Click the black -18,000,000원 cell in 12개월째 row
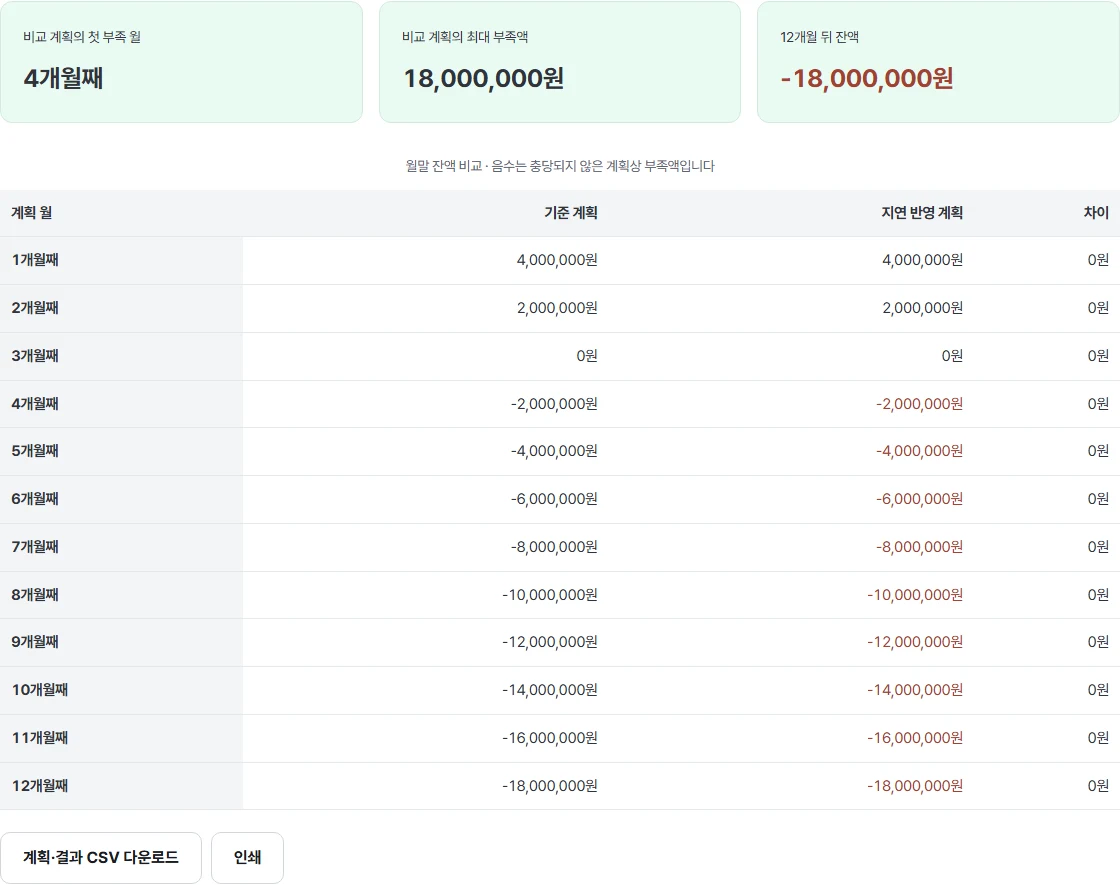 [x=550, y=785]
